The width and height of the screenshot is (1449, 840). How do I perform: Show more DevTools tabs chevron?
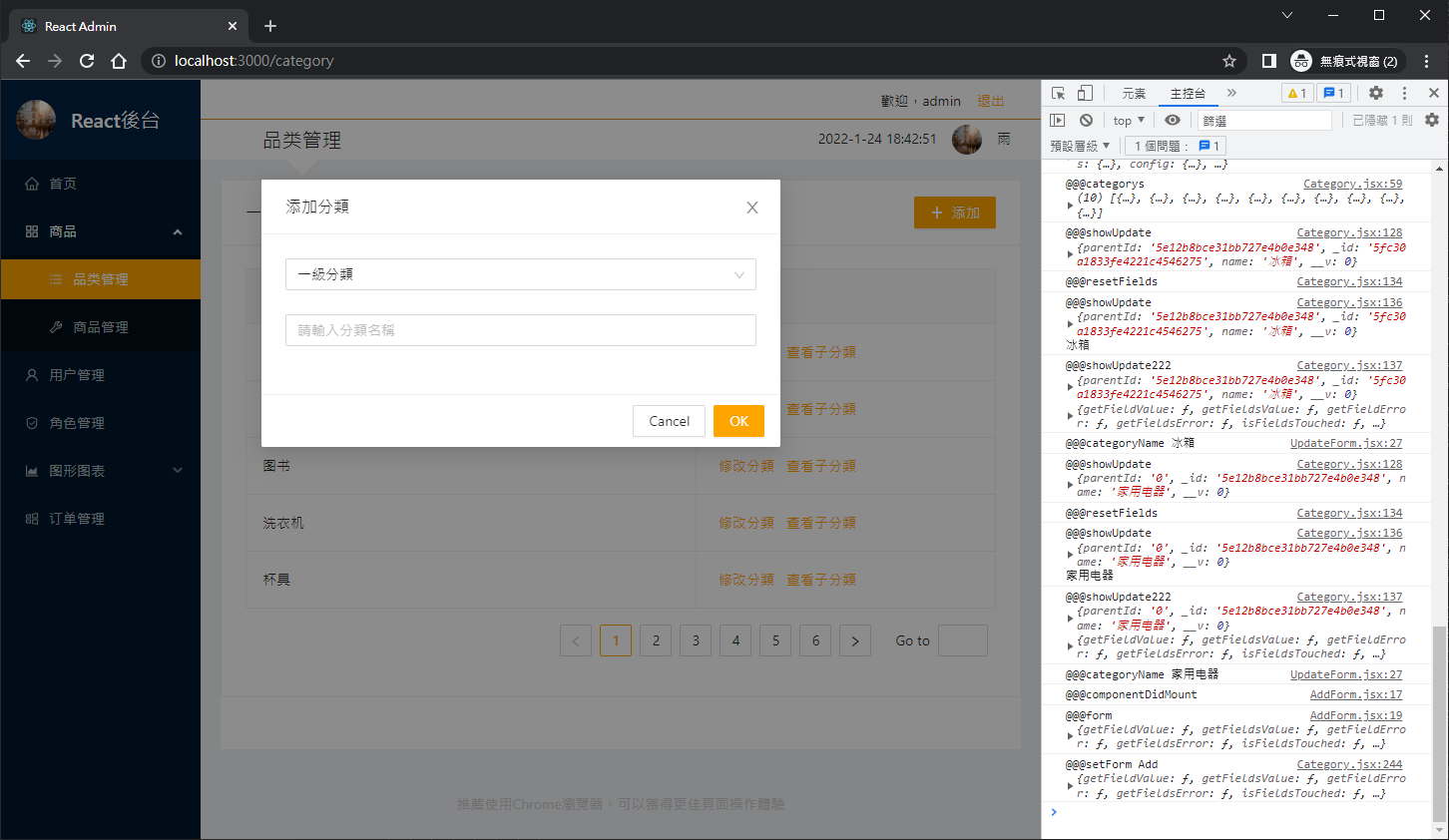[x=1231, y=93]
